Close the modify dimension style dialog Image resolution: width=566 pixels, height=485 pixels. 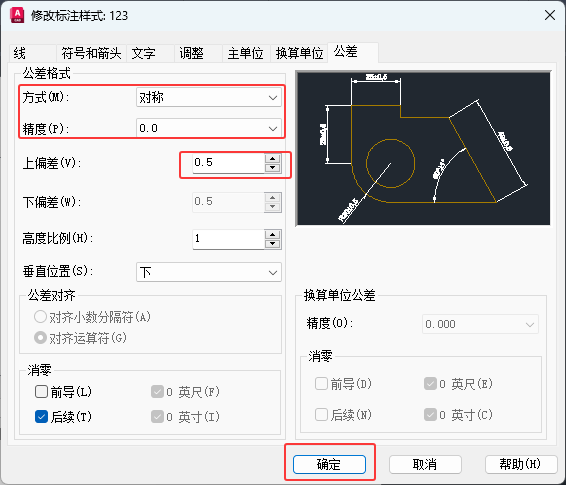point(550,15)
